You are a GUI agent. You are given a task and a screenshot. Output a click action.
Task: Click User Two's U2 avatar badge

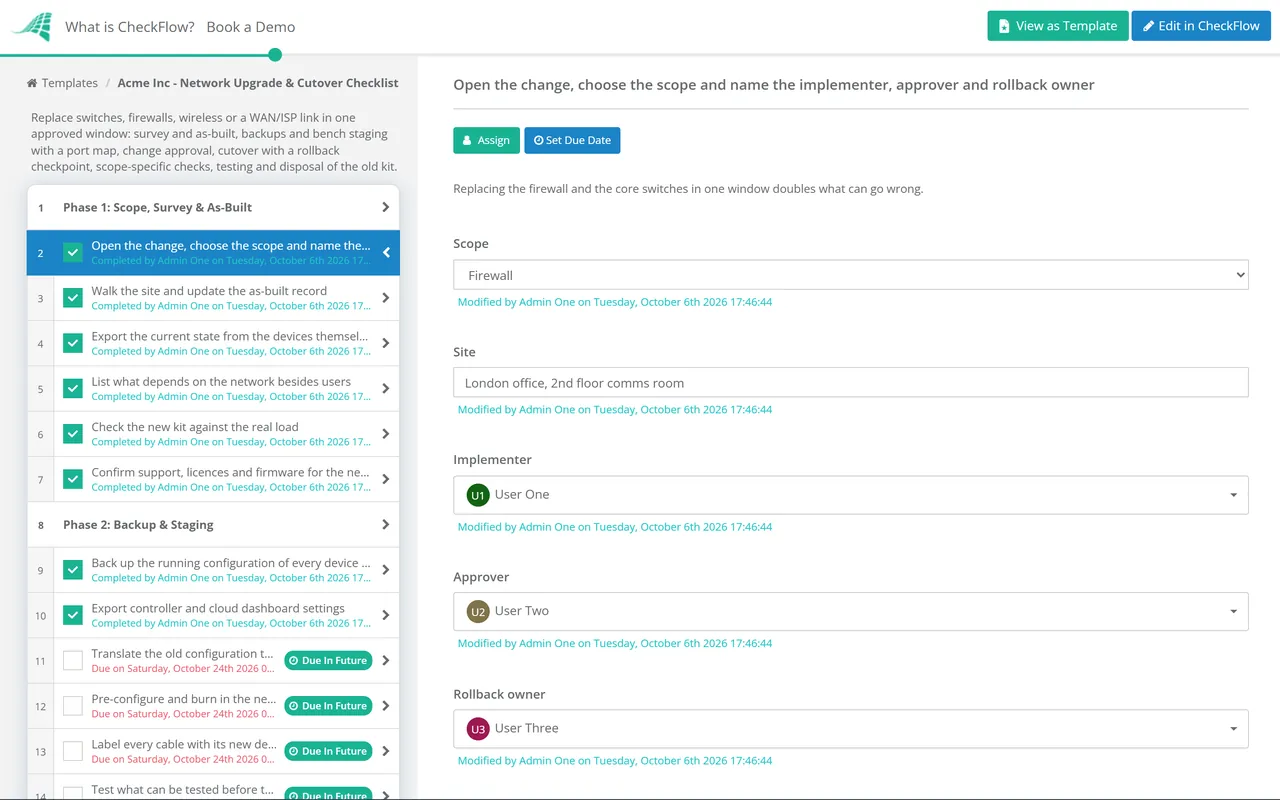click(x=478, y=611)
